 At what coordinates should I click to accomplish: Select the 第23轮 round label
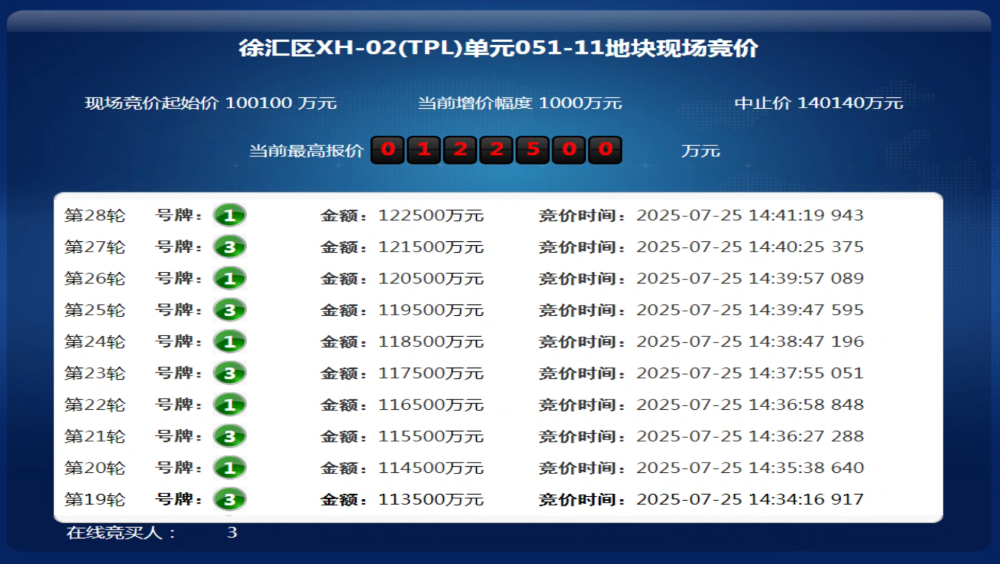tap(95, 373)
